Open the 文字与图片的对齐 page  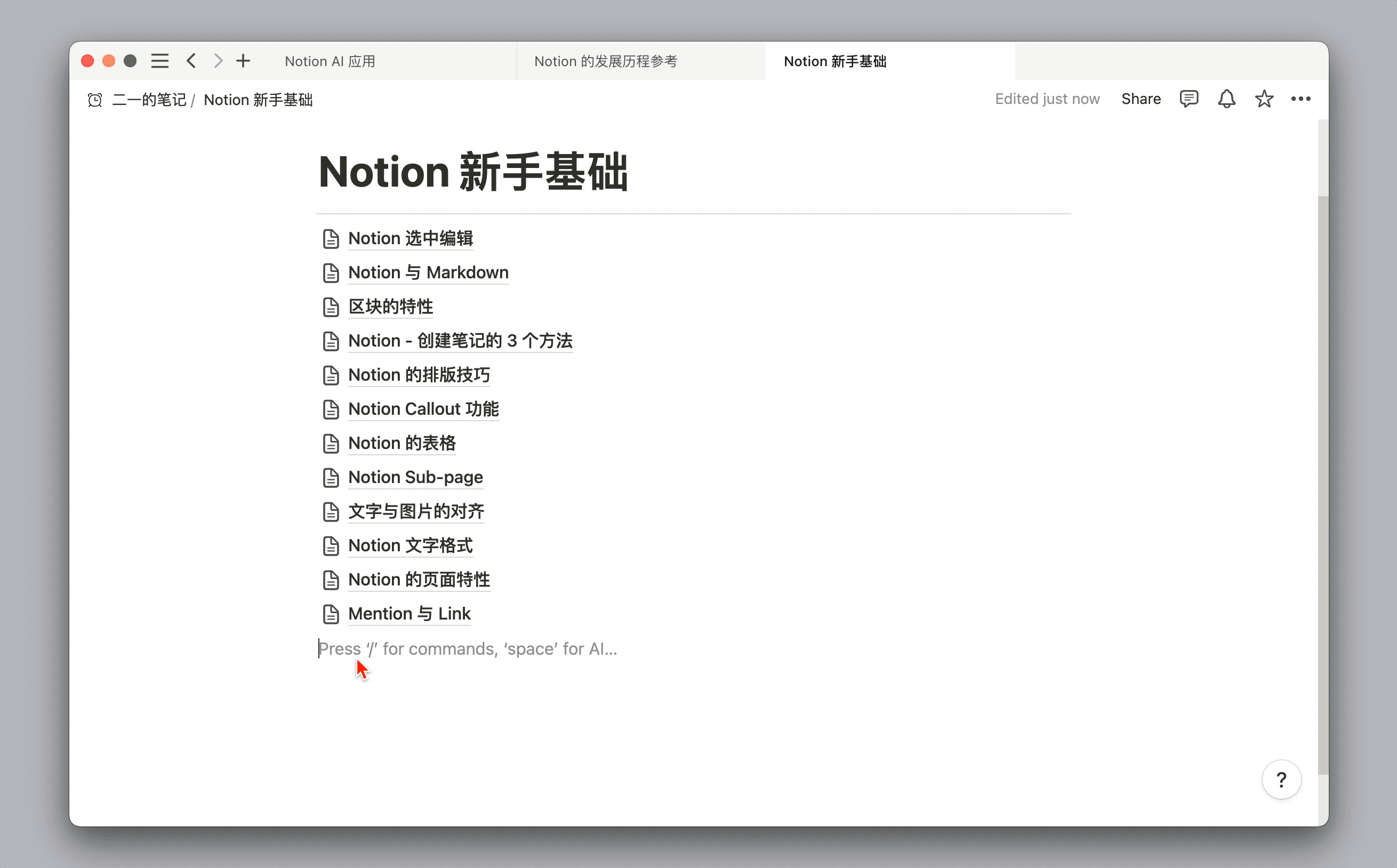click(x=416, y=511)
